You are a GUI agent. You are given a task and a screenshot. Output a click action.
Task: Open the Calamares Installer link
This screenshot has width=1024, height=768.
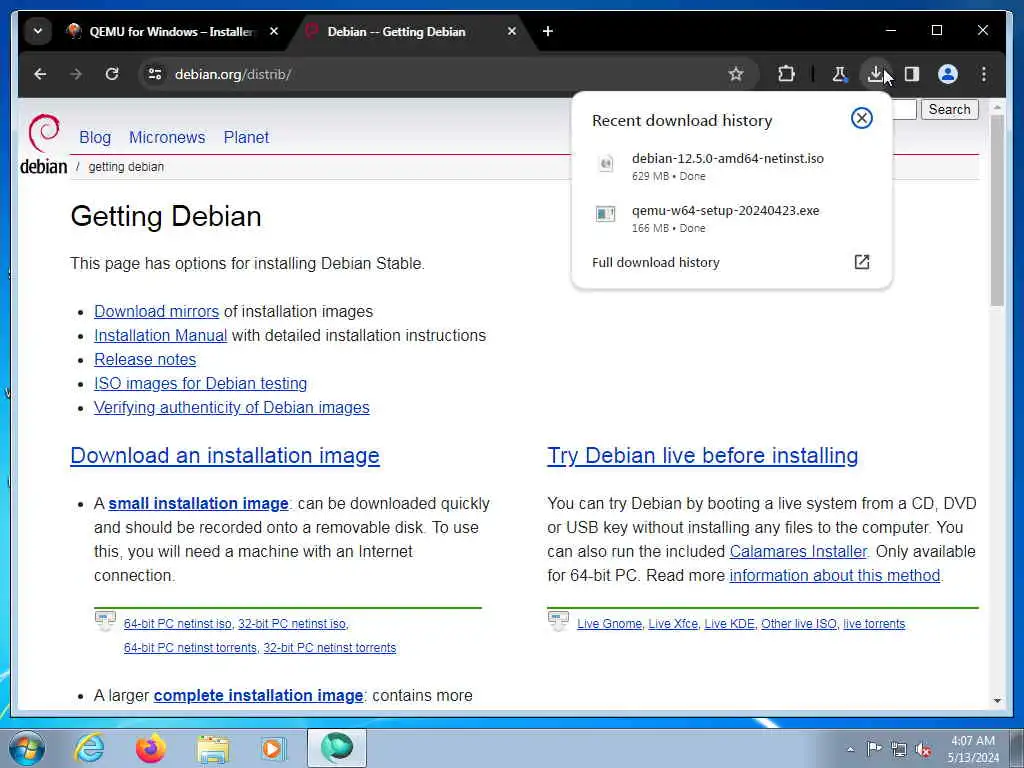coord(798,551)
